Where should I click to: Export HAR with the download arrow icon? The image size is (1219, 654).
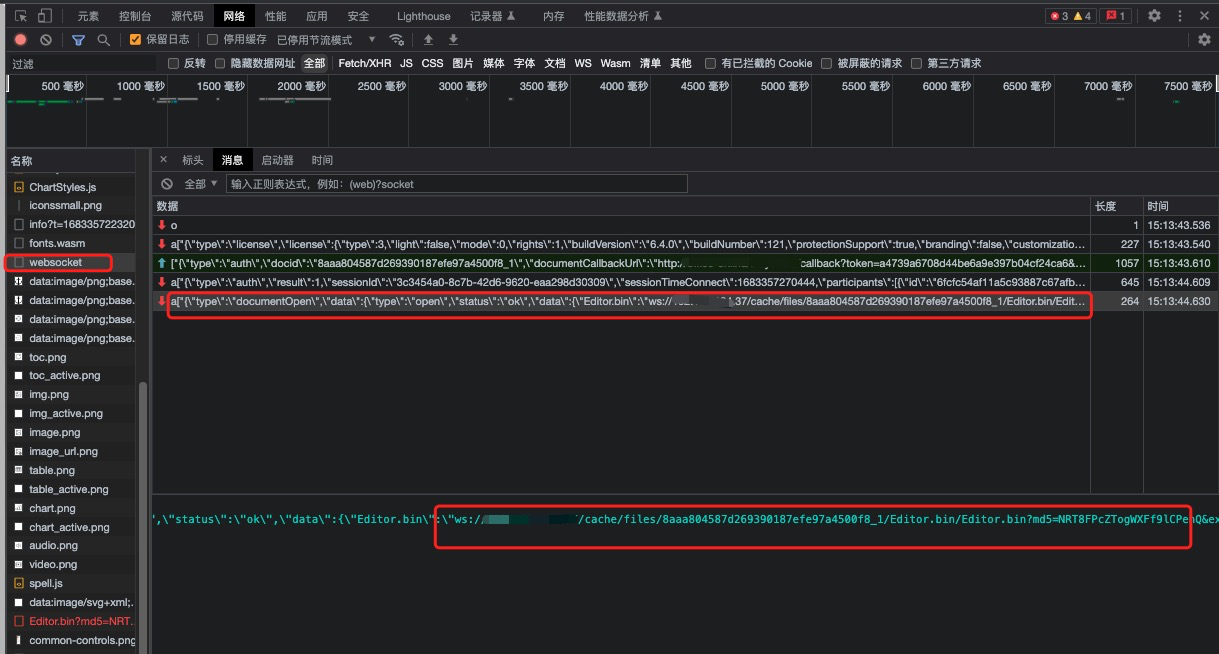point(451,38)
